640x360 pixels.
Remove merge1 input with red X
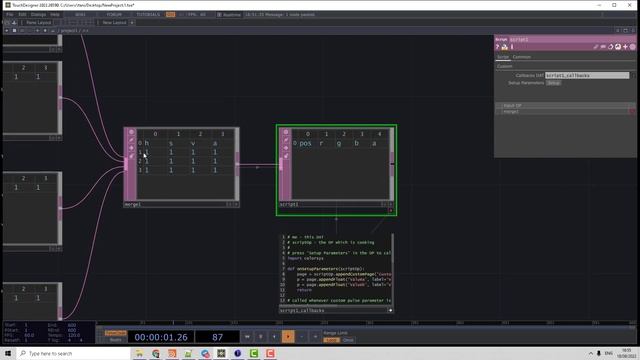point(632,111)
